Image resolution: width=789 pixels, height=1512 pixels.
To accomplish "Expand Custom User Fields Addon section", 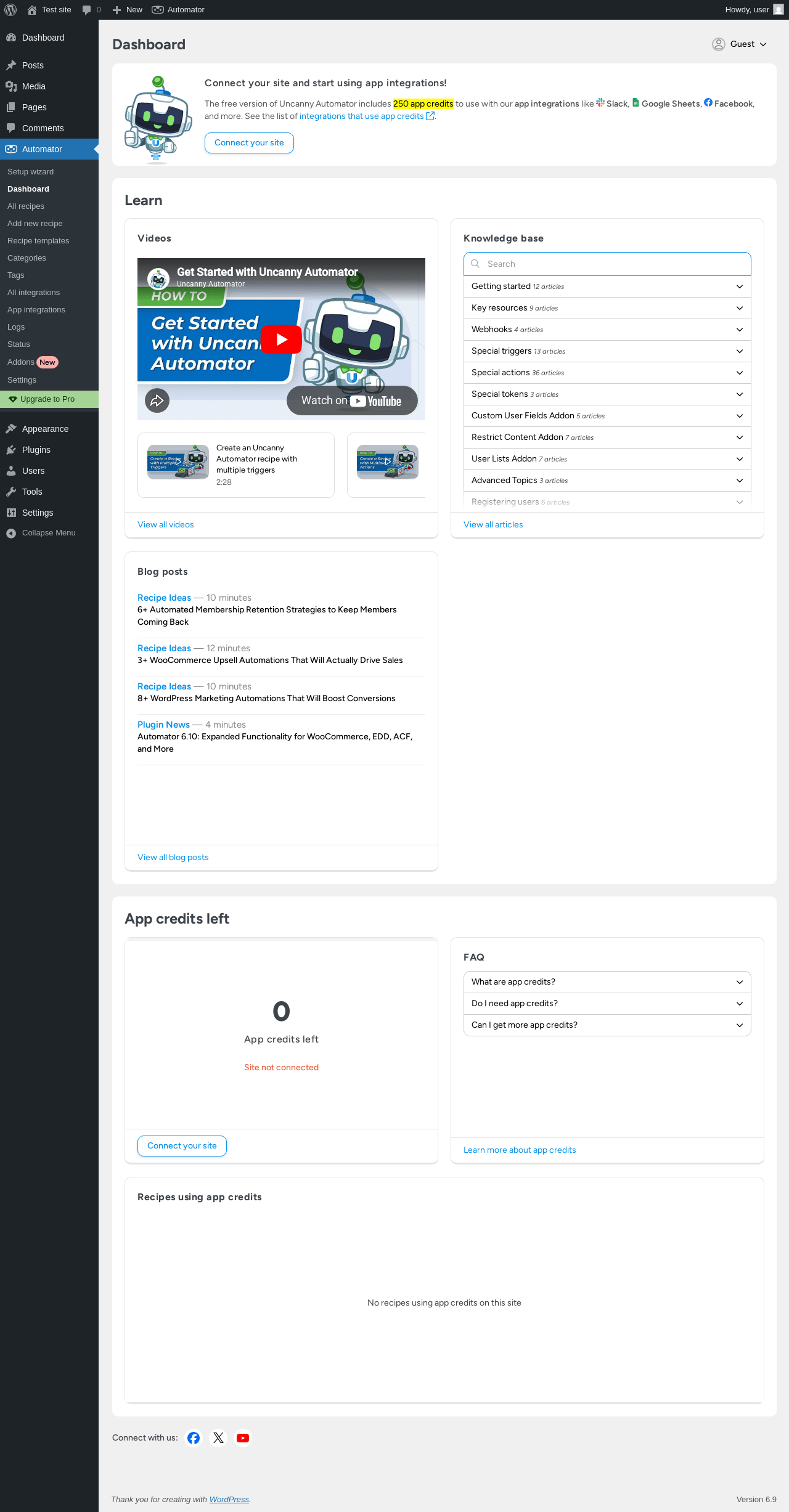I will (x=607, y=416).
